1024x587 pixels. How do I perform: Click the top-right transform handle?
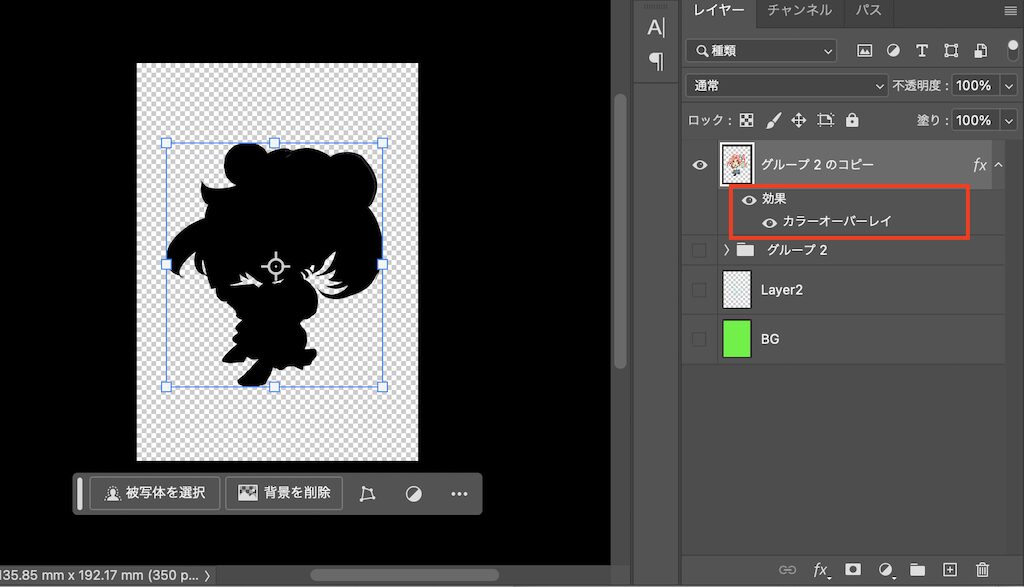[383, 143]
